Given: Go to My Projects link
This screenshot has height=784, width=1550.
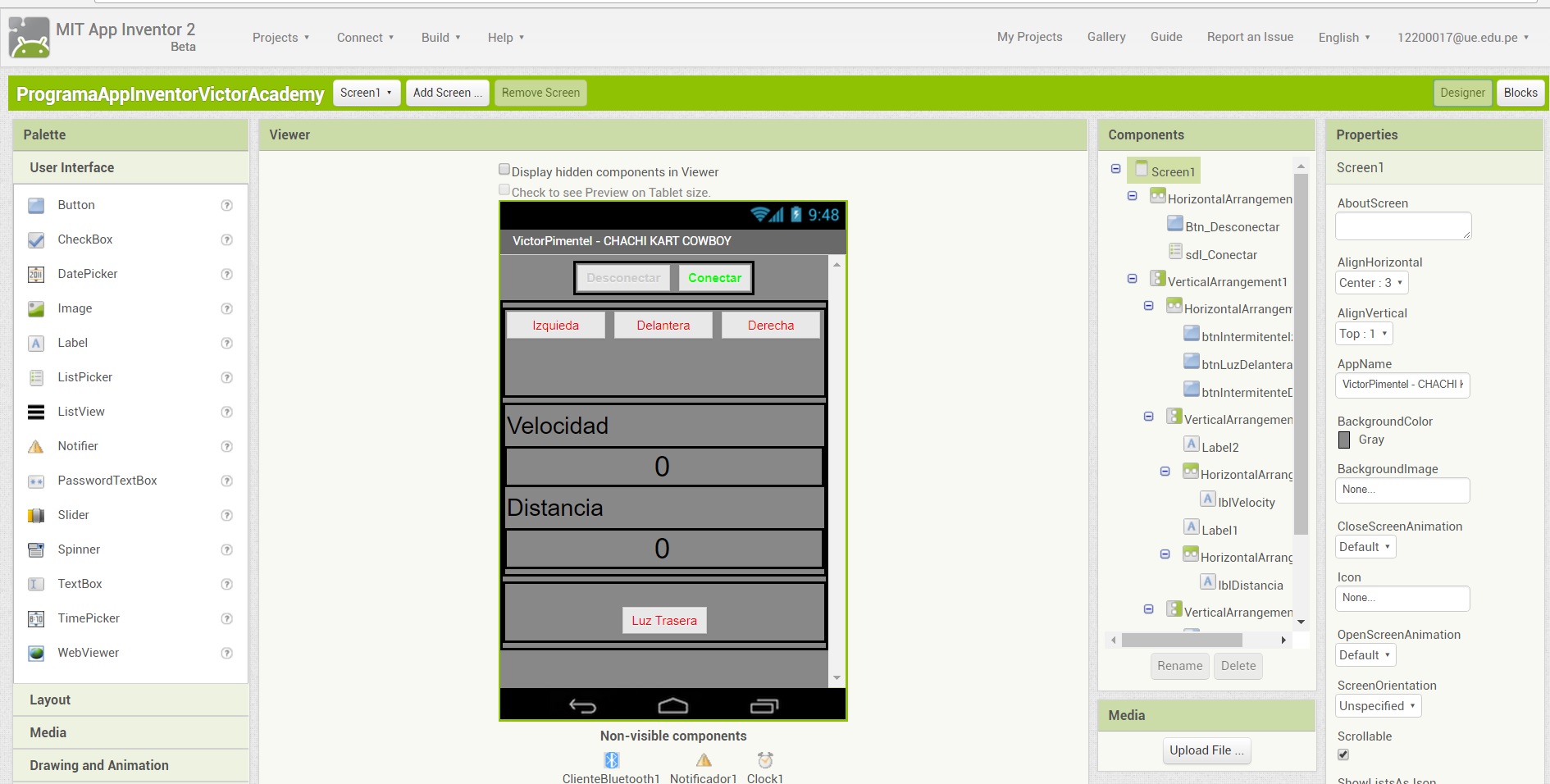Looking at the screenshot, I should point(1029,37).
